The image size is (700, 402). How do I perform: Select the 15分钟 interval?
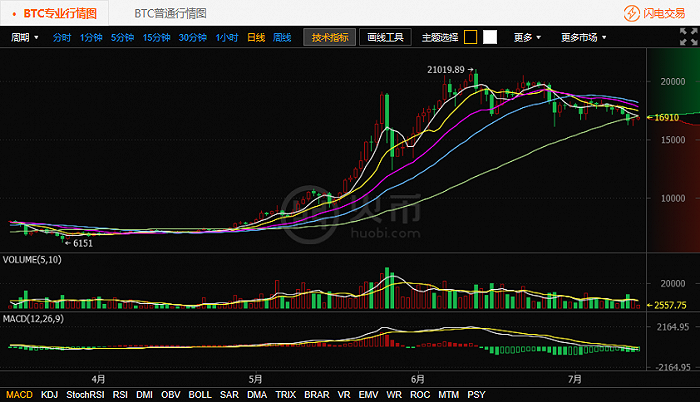tap(156, 38)
